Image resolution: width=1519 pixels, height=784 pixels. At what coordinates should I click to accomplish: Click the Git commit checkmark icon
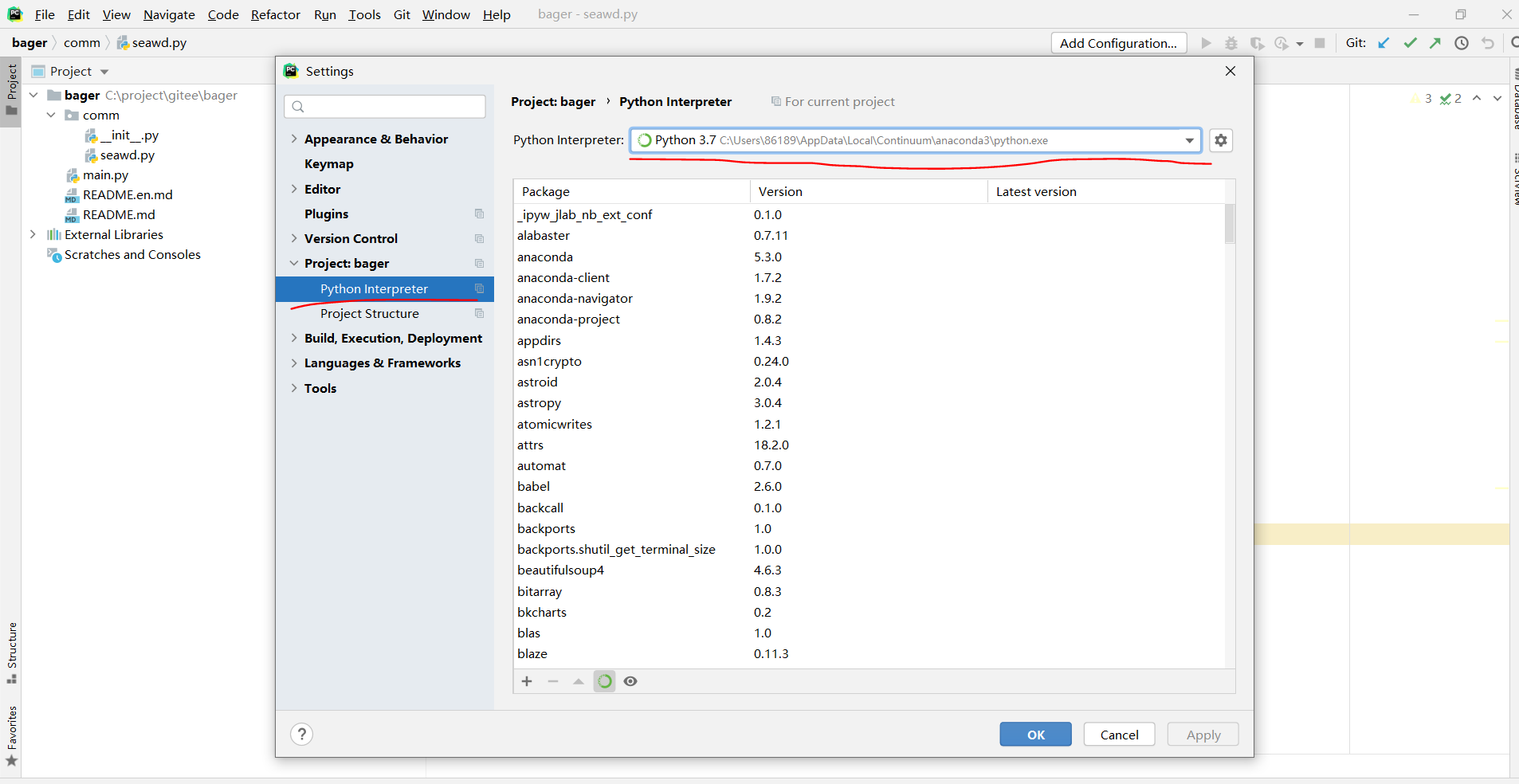[1410, 43]
